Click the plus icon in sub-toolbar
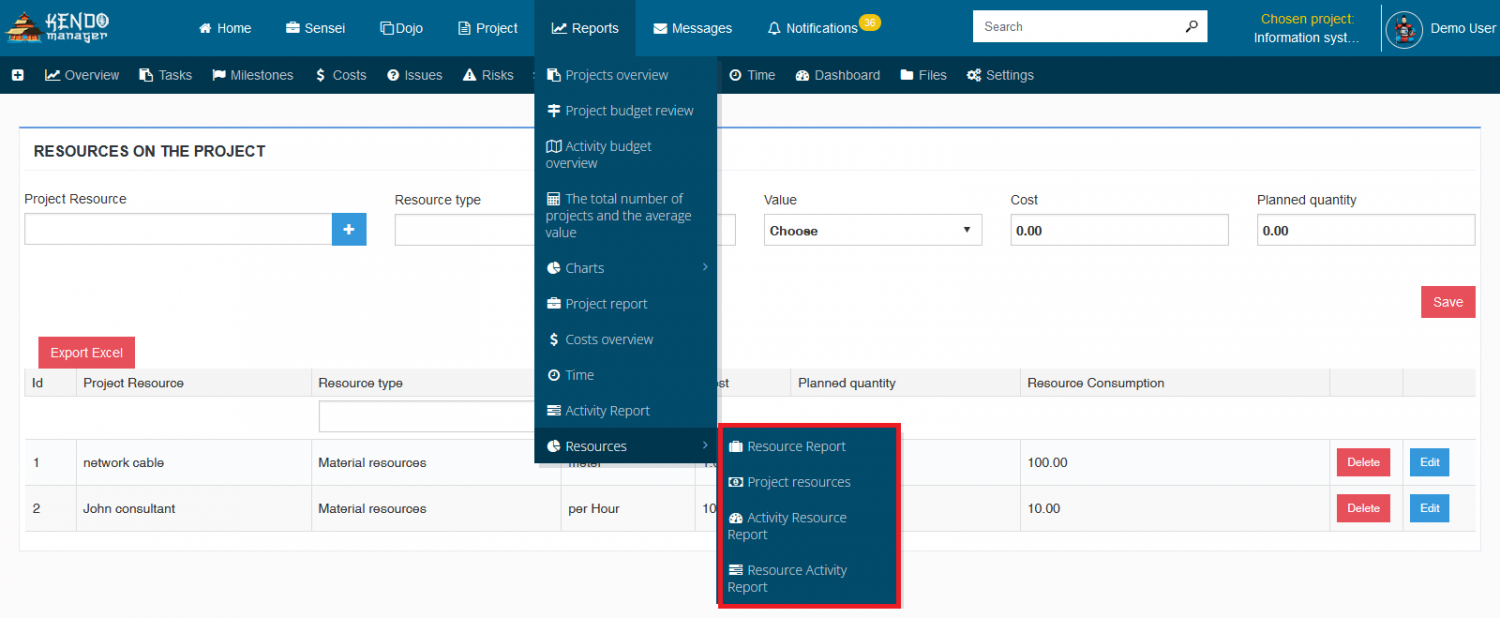This screenshot has height=618, width=1500. pos(18,75)
